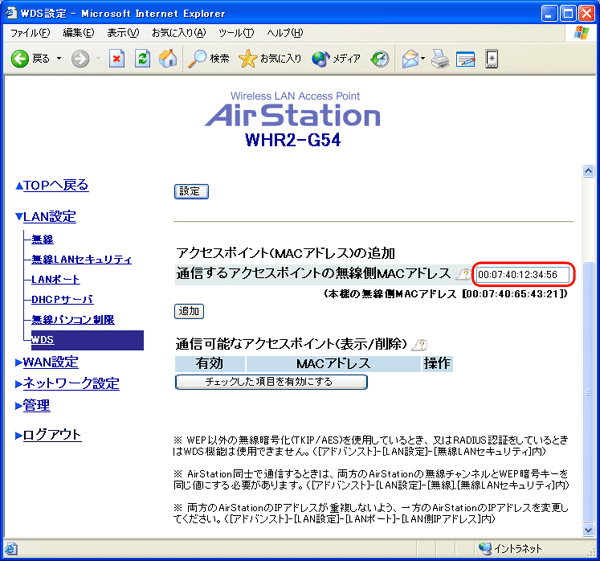Screen dimensions: 600x561
Task: Click the AirStation logo image
Action: 293,110
